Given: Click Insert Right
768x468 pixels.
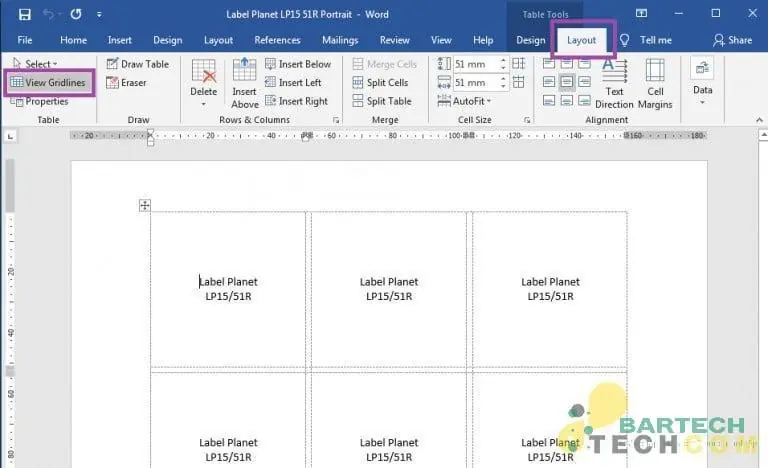Looking at the screenshot, I should (x=296, y=101).
